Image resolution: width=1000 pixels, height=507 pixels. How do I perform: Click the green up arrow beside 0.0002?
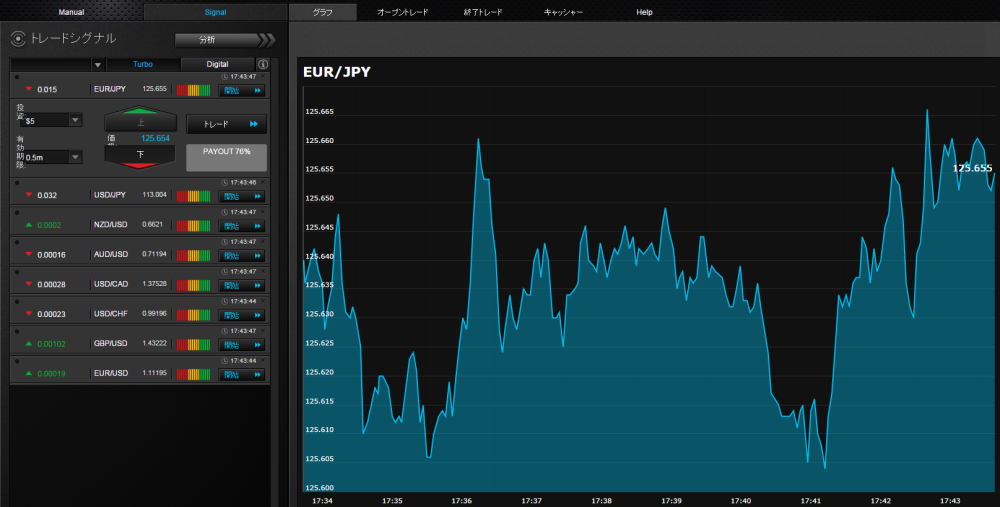[x=29, y=224]
